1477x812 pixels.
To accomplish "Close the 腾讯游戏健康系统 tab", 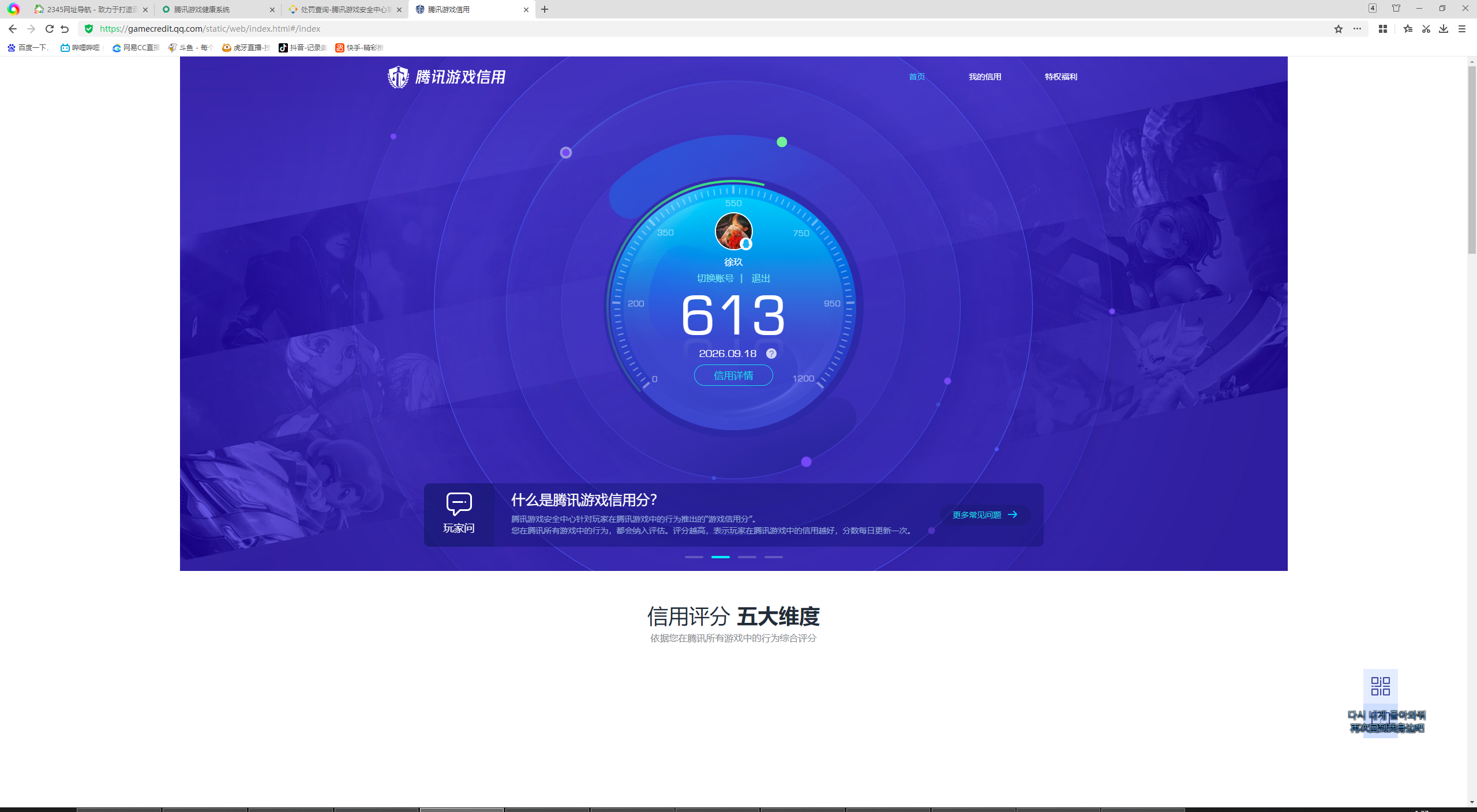I will tap(272, 10).
